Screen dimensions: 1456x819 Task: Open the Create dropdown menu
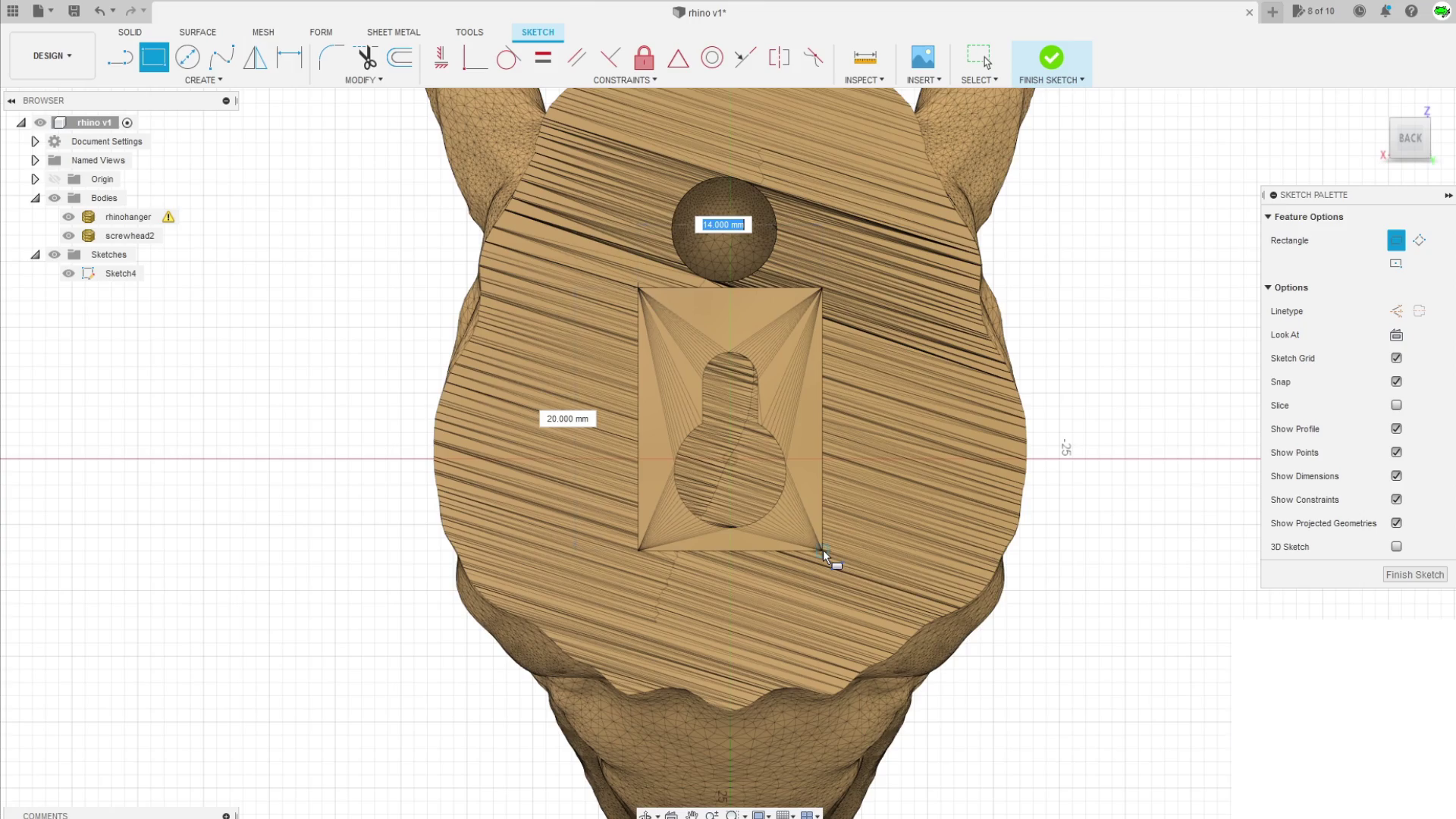(203, 80)
